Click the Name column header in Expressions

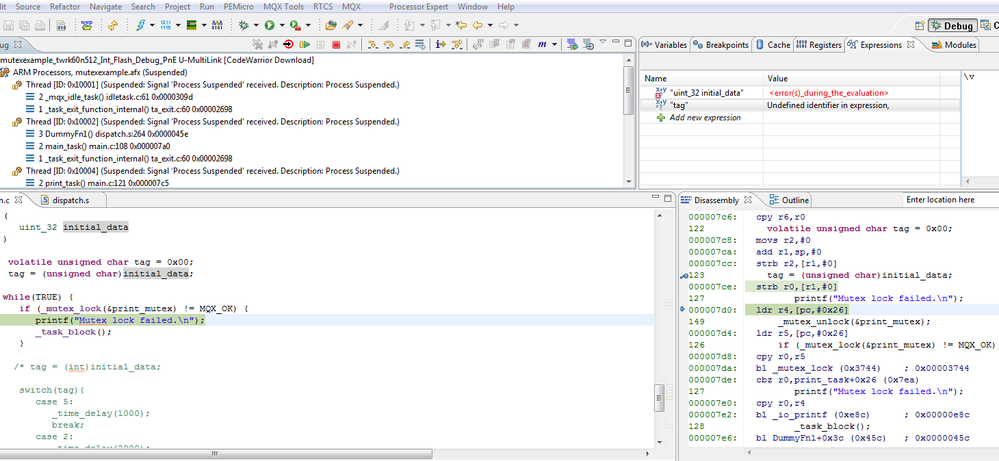(x=701, y=78)
